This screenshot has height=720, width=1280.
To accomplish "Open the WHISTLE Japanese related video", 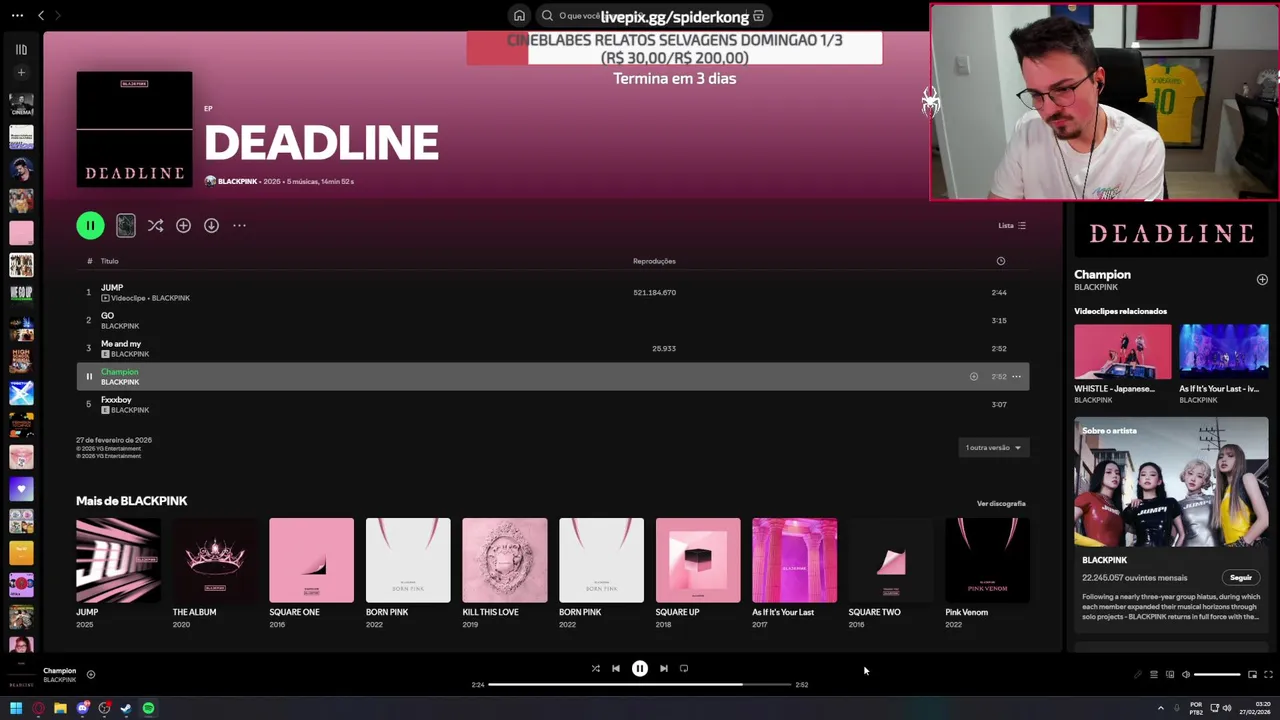I will tap(1122, 364).
